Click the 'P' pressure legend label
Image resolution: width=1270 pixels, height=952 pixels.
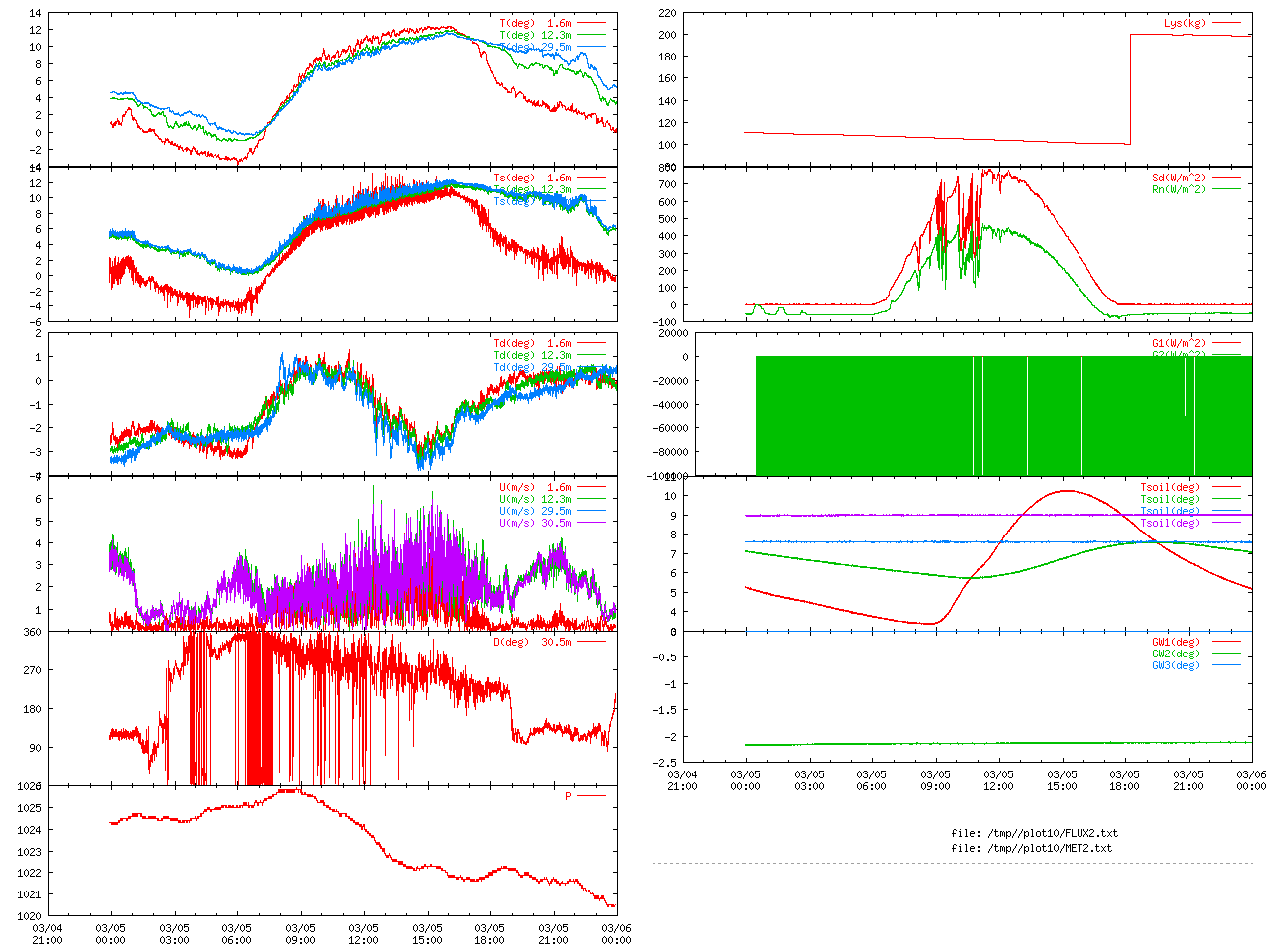point(569,796)
